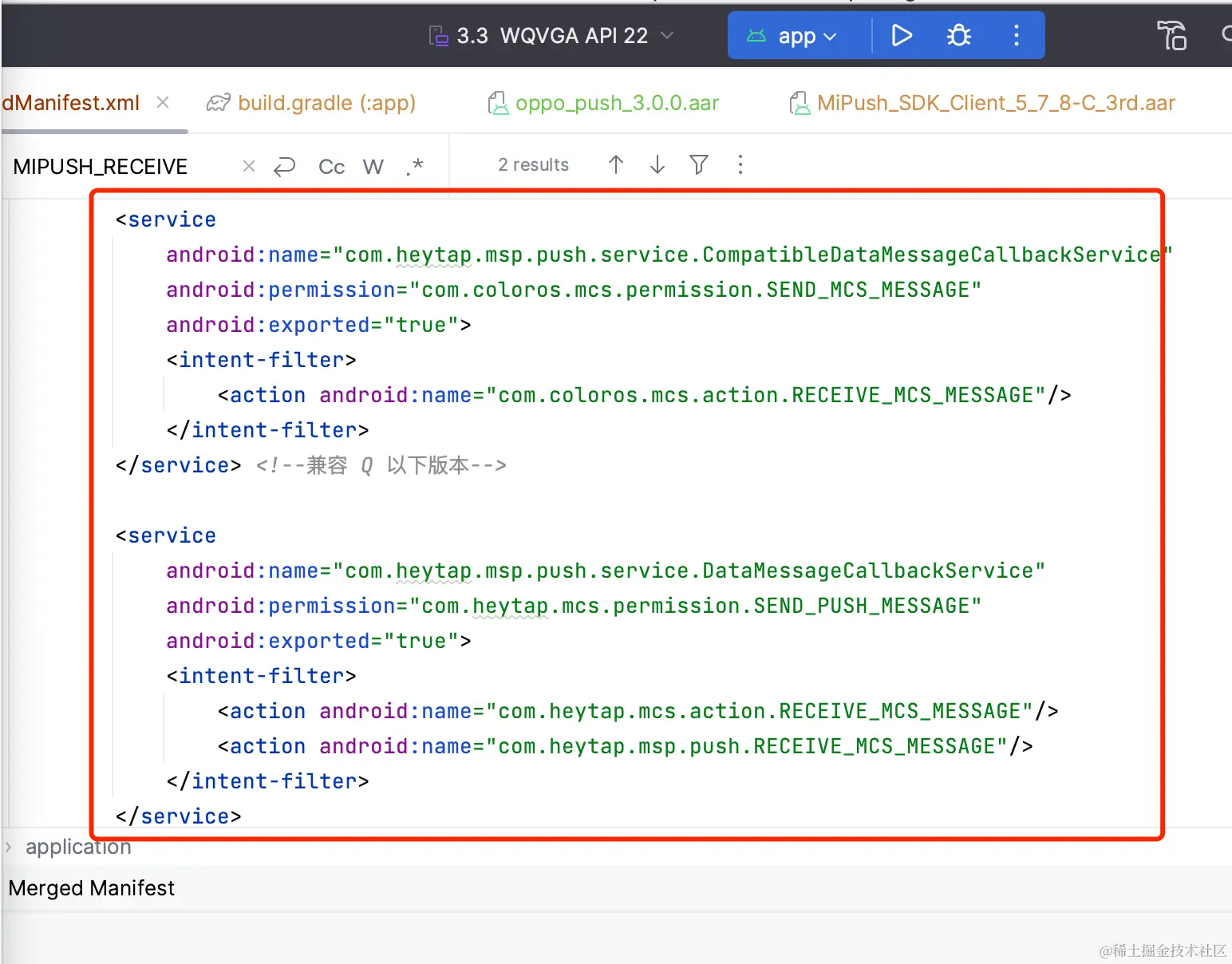Expand the application breadcrumb chevron
The height and width of the screenshot is (964, 1232).
(x=9, y=847)
